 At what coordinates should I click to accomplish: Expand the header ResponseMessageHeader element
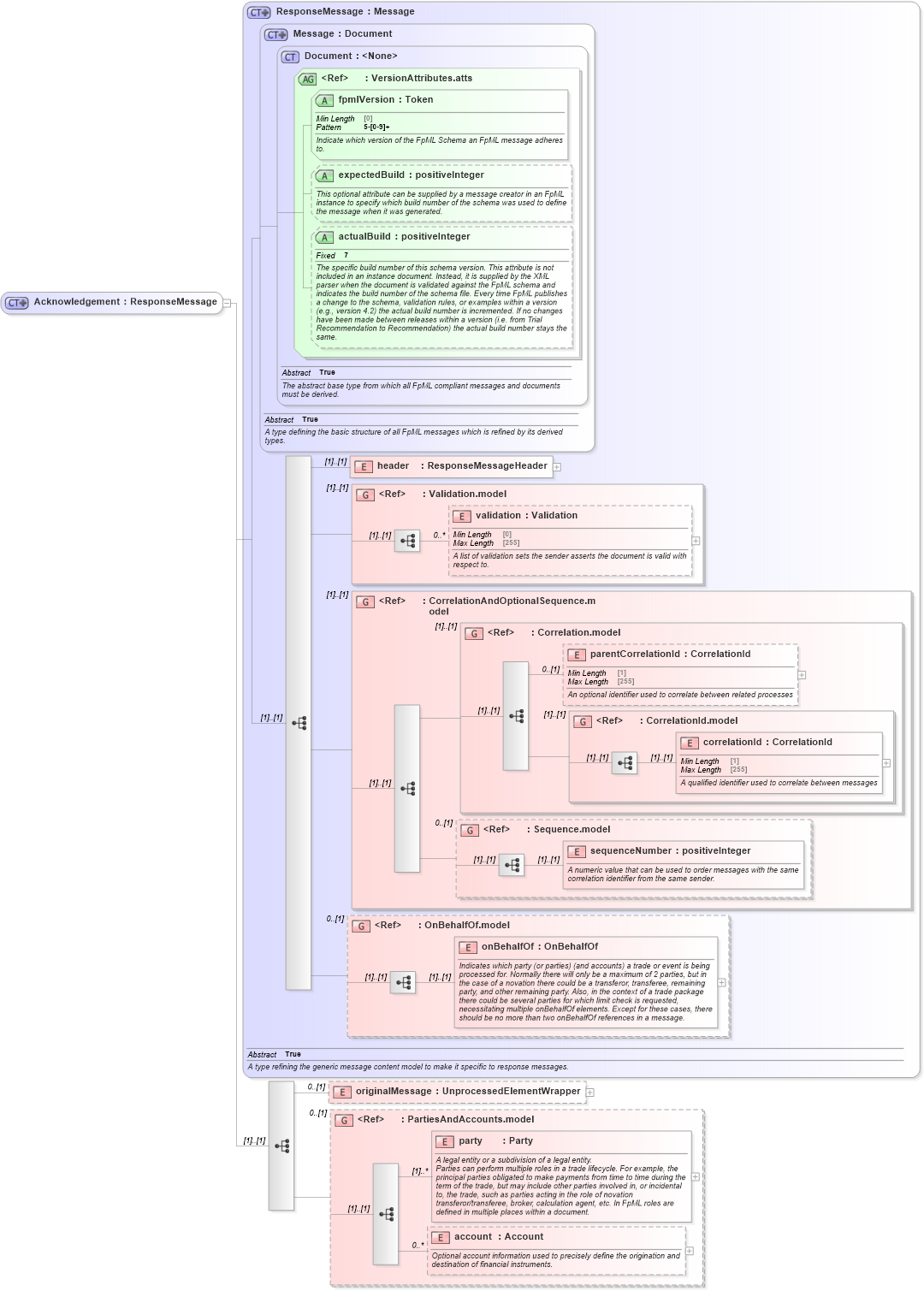click(557, 467)
